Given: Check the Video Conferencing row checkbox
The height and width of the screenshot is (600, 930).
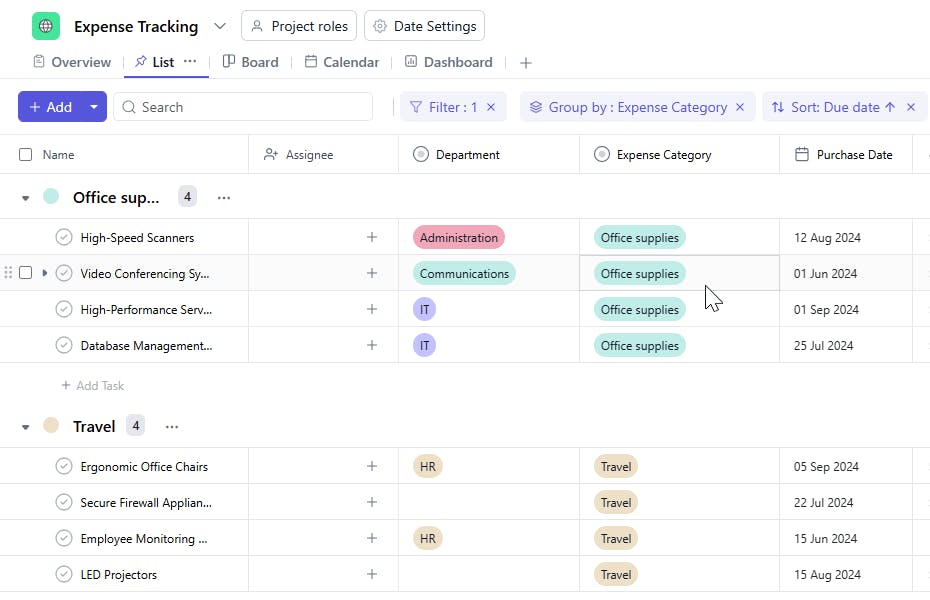Looking at the screenshot, I should click(x=26, y=273).
